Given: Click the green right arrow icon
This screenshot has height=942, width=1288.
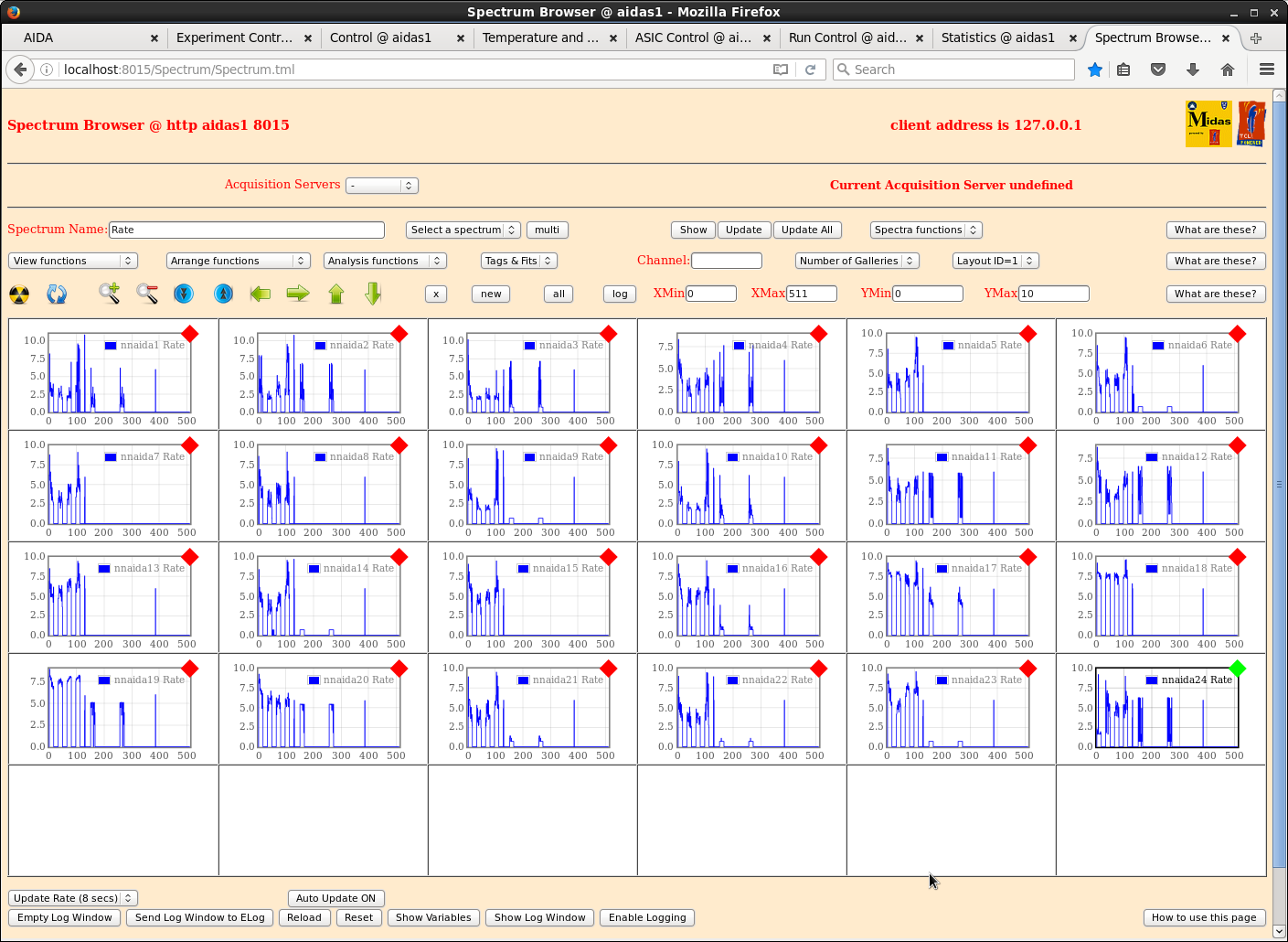Looking at the screenshot, I should click(298, 294).
